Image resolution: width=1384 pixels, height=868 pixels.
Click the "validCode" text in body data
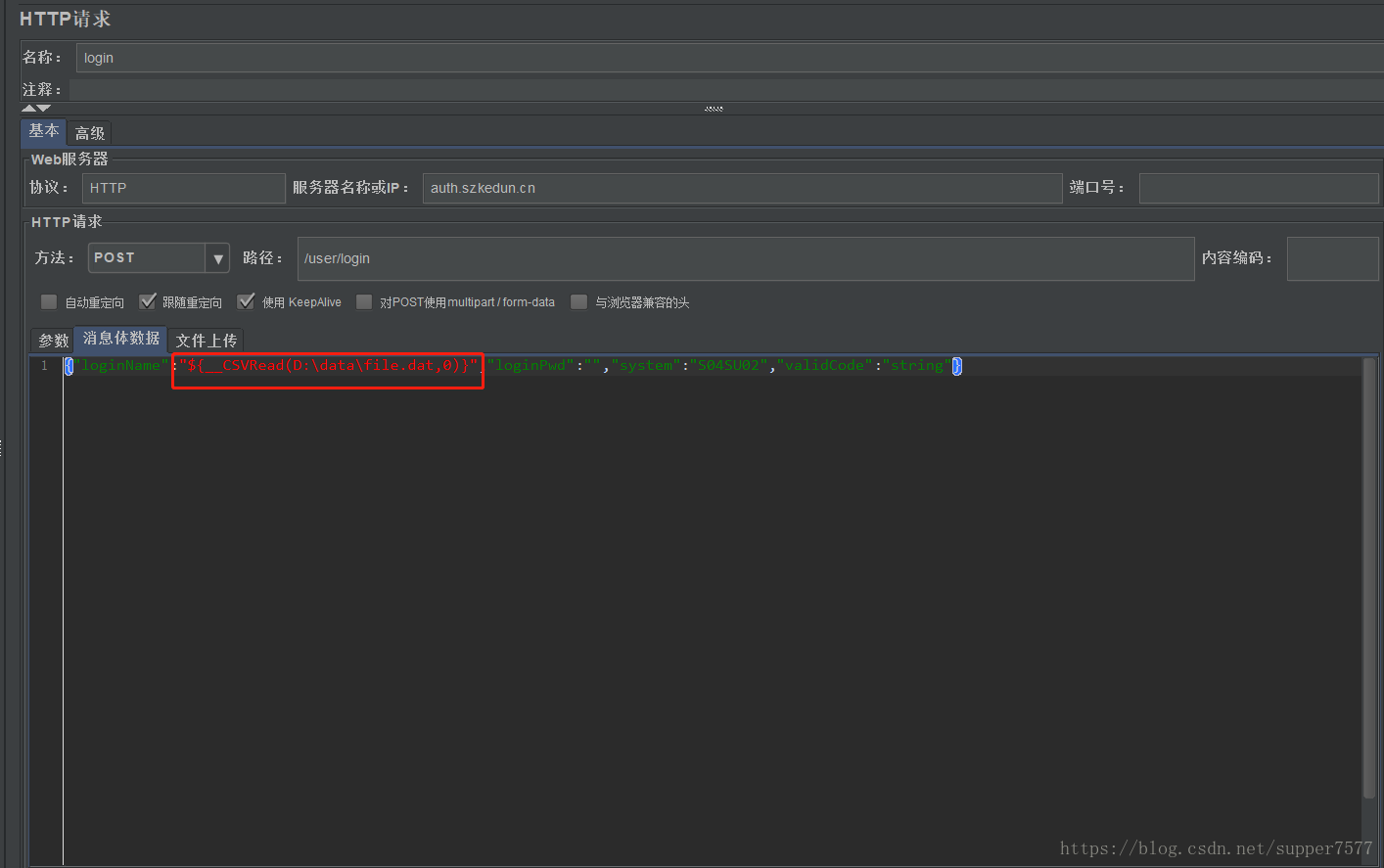point(824,365)
